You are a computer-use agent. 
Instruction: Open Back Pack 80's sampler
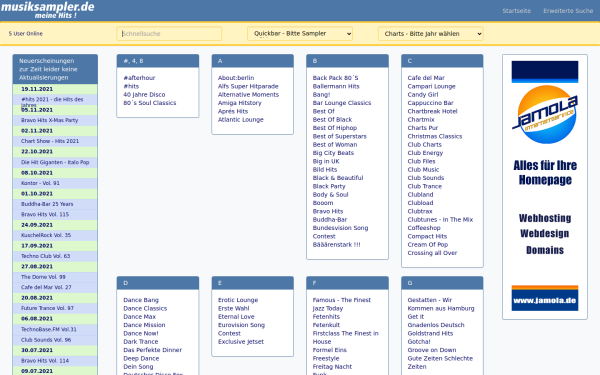pyautogui.click(x=336, y=78)
